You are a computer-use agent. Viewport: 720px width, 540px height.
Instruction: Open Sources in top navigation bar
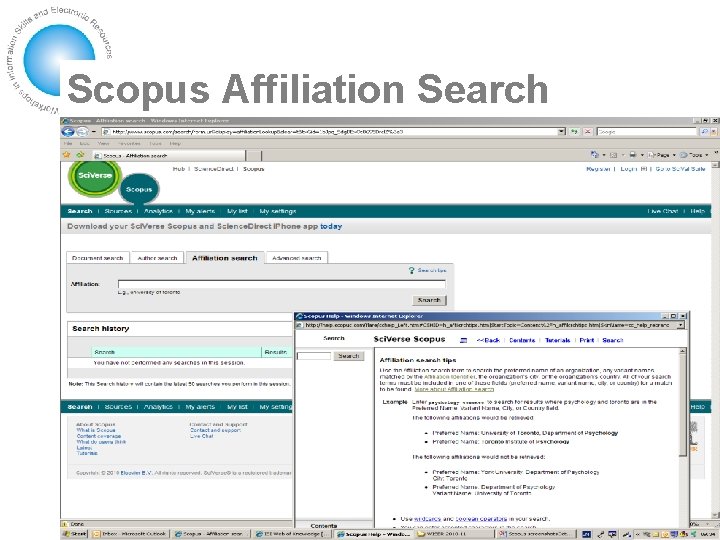tap(118, 211)
